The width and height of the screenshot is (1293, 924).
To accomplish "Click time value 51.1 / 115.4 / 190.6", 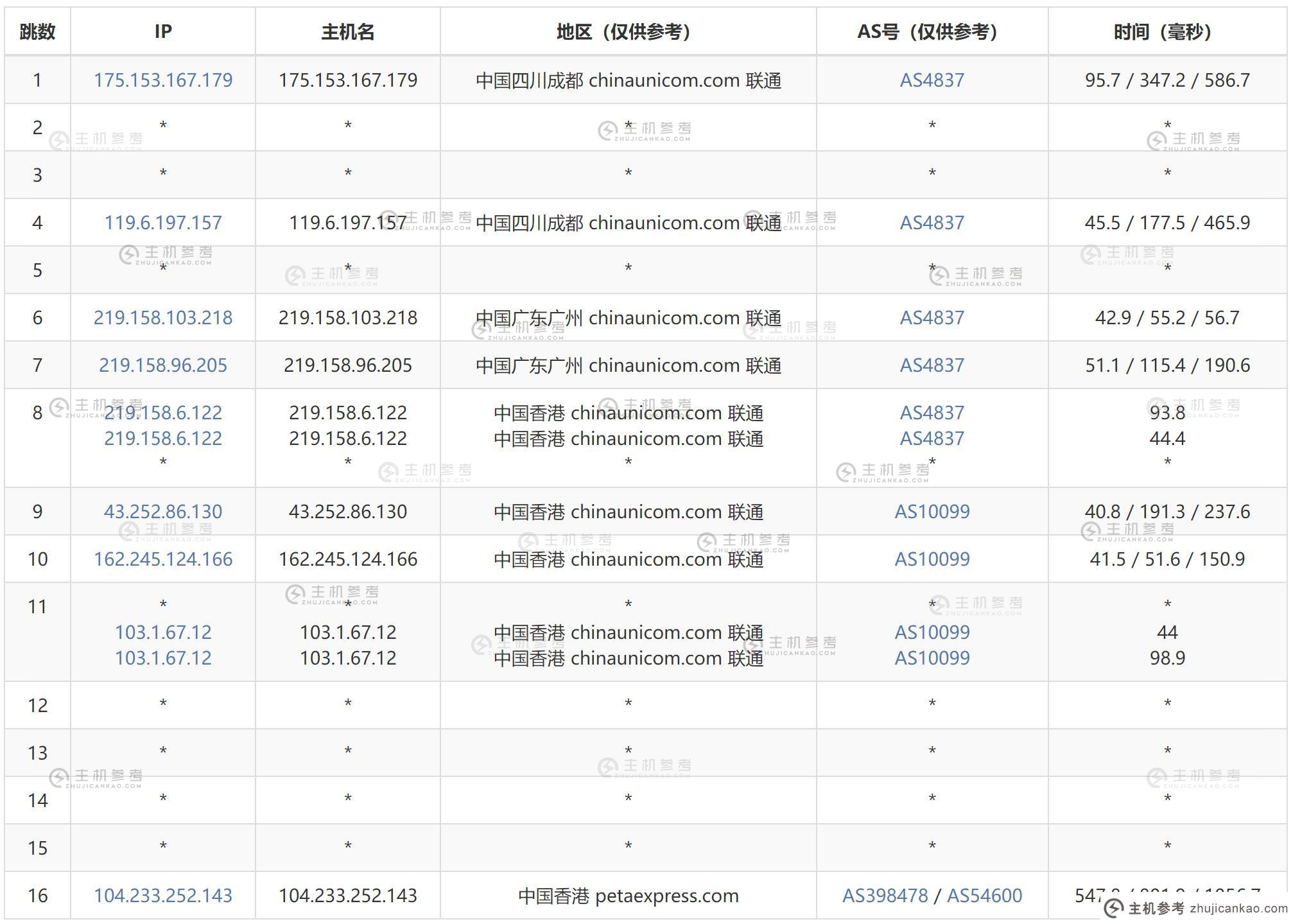I will pos(1167,365).
